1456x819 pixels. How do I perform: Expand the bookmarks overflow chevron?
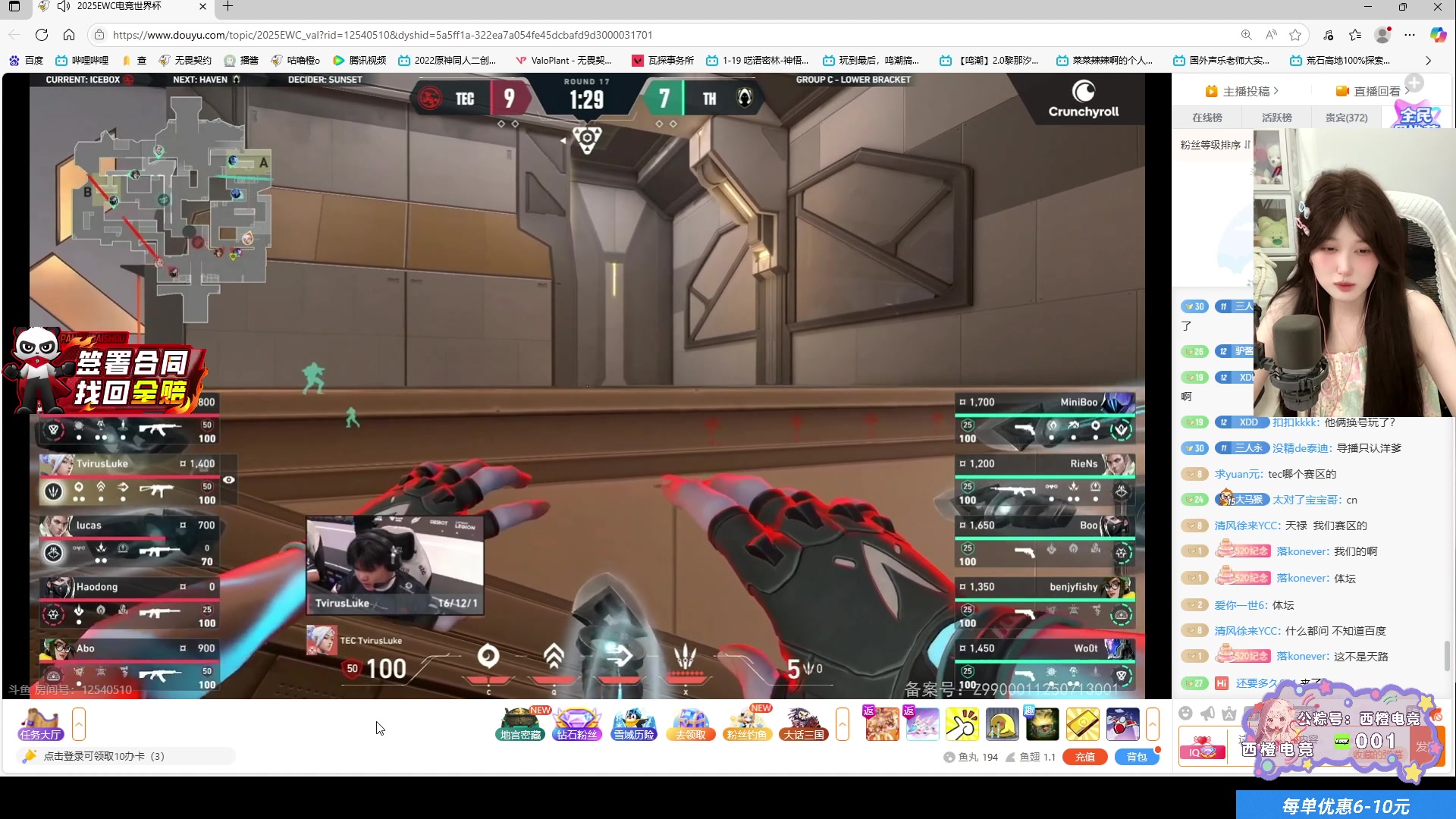pos(1429,61)
